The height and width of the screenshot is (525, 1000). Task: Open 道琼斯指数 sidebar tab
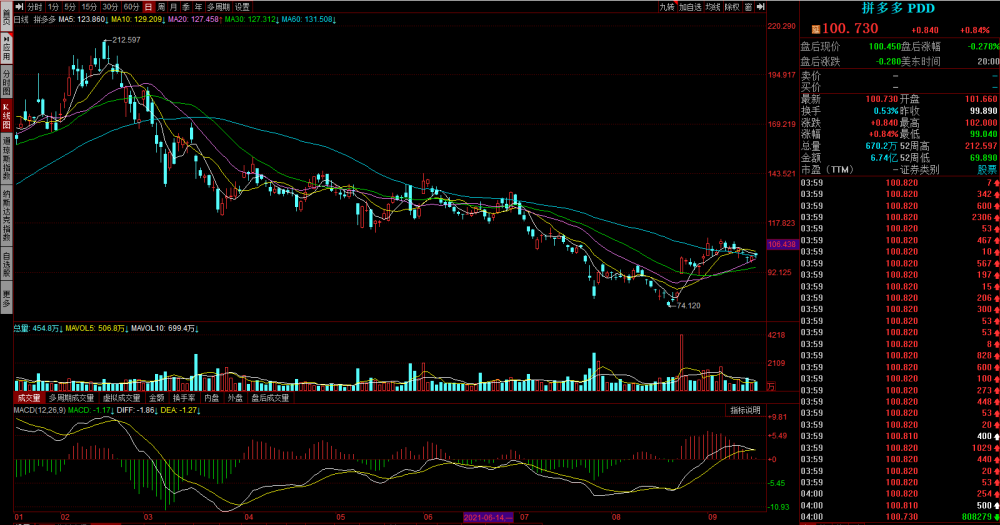6,158
